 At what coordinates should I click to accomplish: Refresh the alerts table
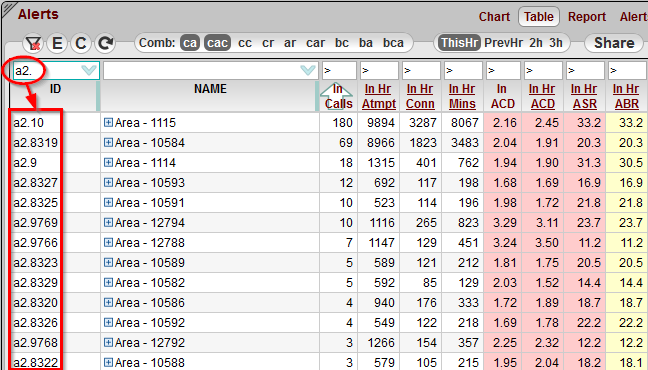[x=105, y=43]
